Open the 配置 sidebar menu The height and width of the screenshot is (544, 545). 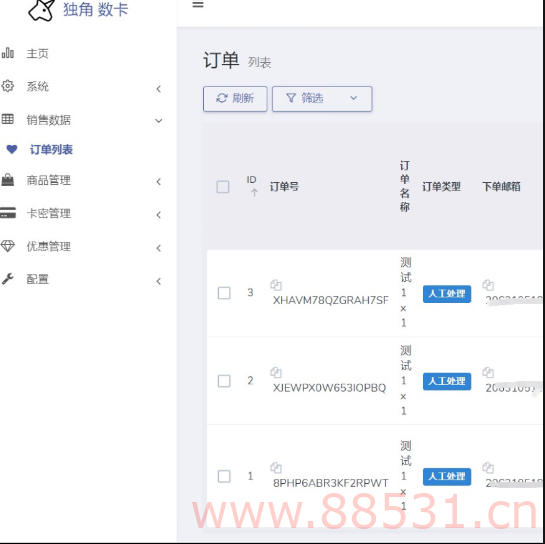pyautogui.click(x=38, y=279)
